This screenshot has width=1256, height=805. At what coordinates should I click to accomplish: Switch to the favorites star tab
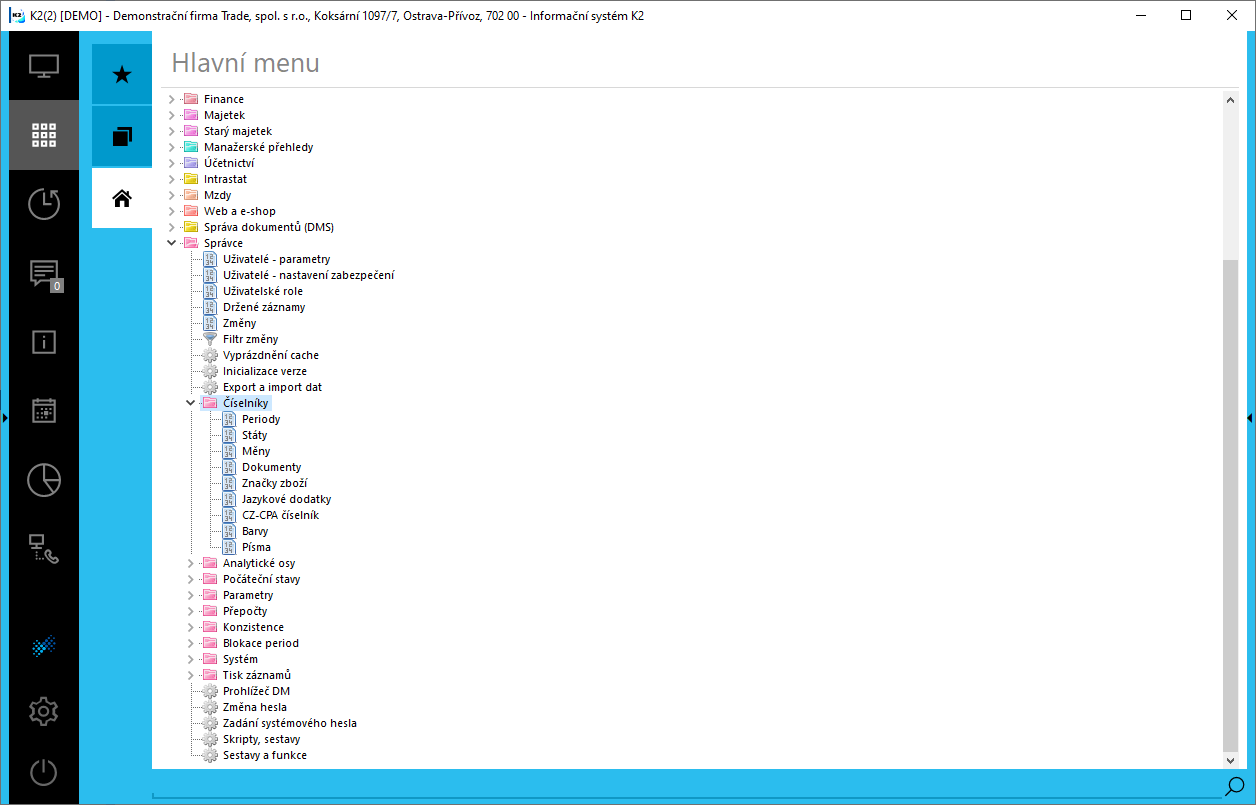(x=122, y=75)
